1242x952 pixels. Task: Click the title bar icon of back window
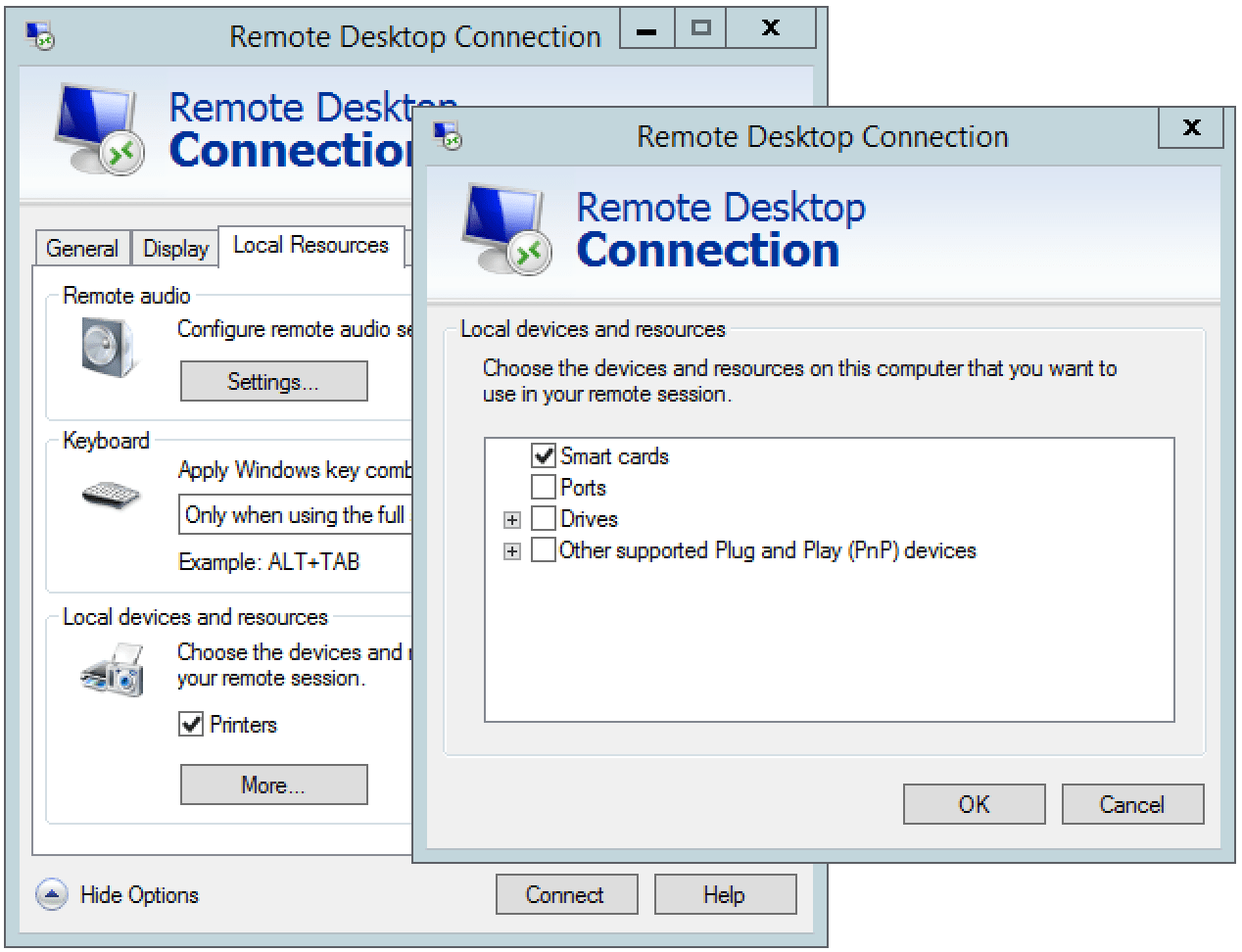(40, 36)
